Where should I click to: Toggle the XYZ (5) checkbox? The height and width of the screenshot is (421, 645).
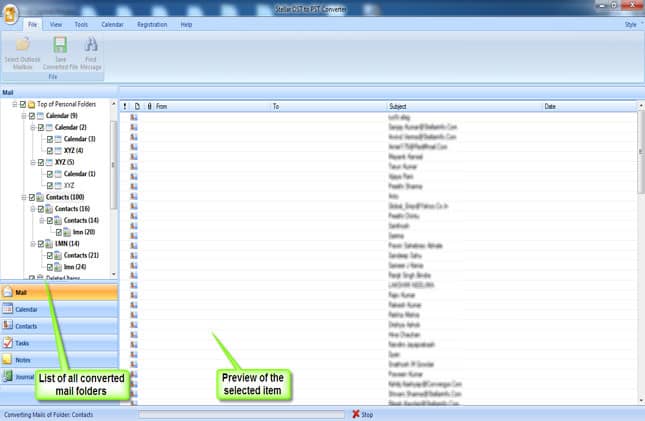coord(41,163)
